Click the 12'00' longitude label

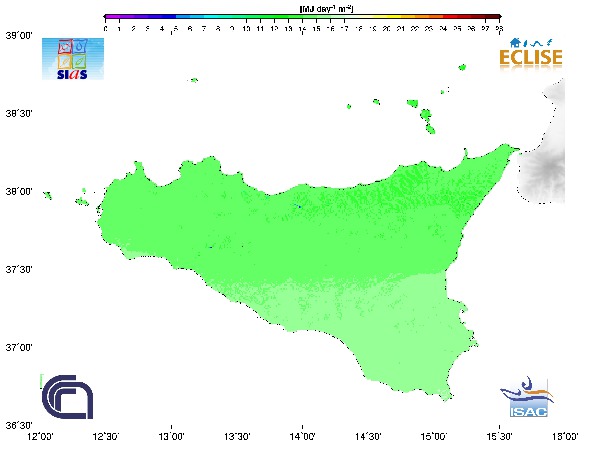[41, 436]
